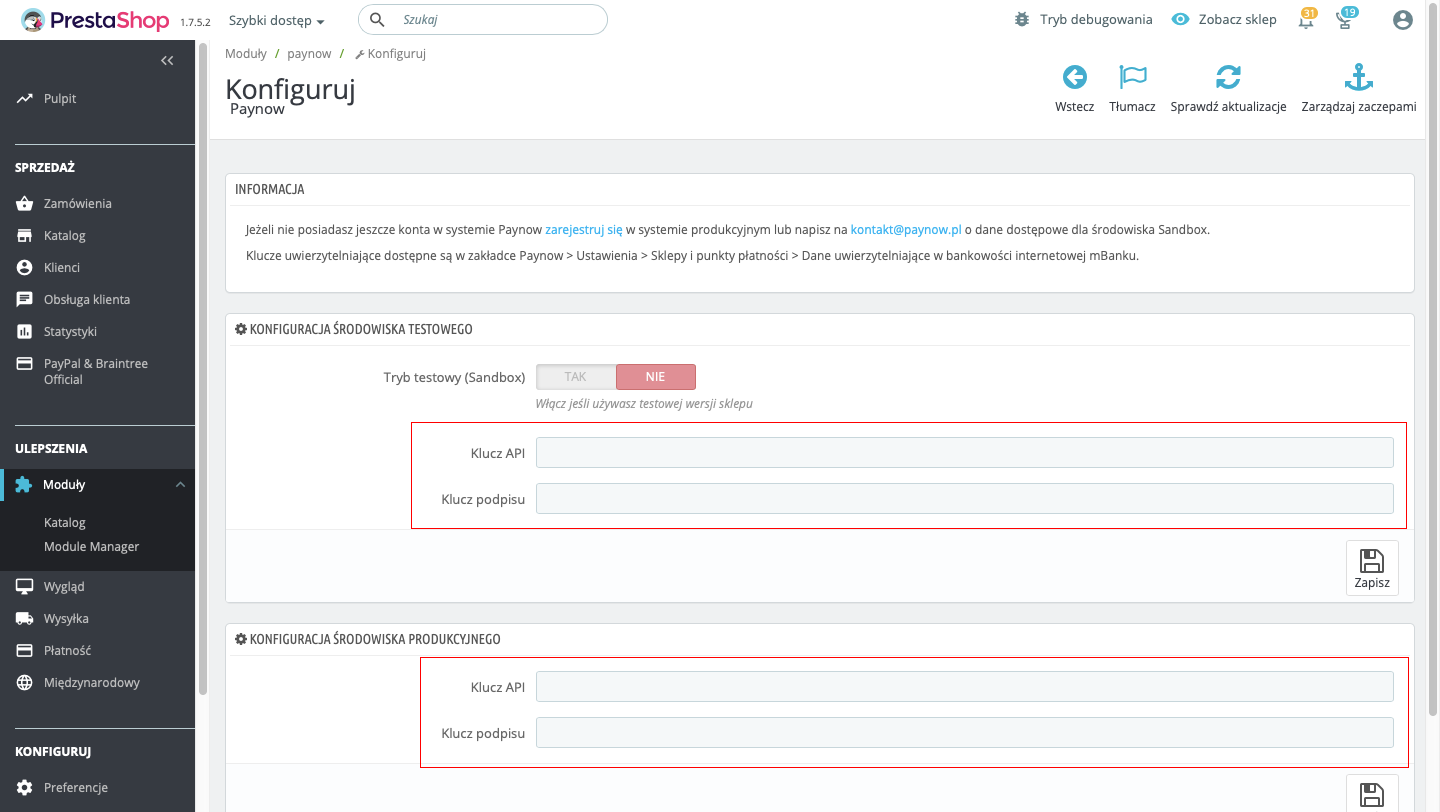
Task: Click the debug mode bug icon
Action: tap(1021, 19)
